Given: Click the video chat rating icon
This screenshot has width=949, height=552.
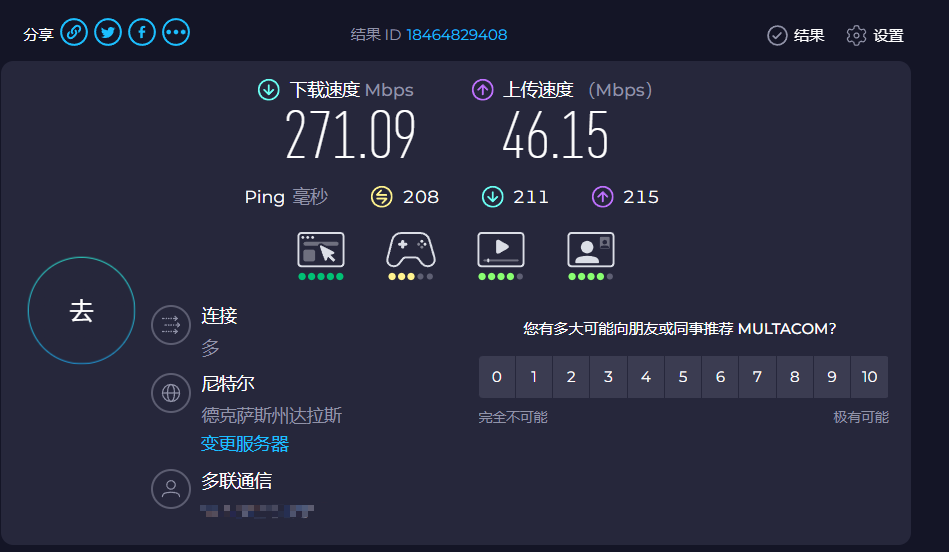Looking at the screenshot, I should (591, 250).
